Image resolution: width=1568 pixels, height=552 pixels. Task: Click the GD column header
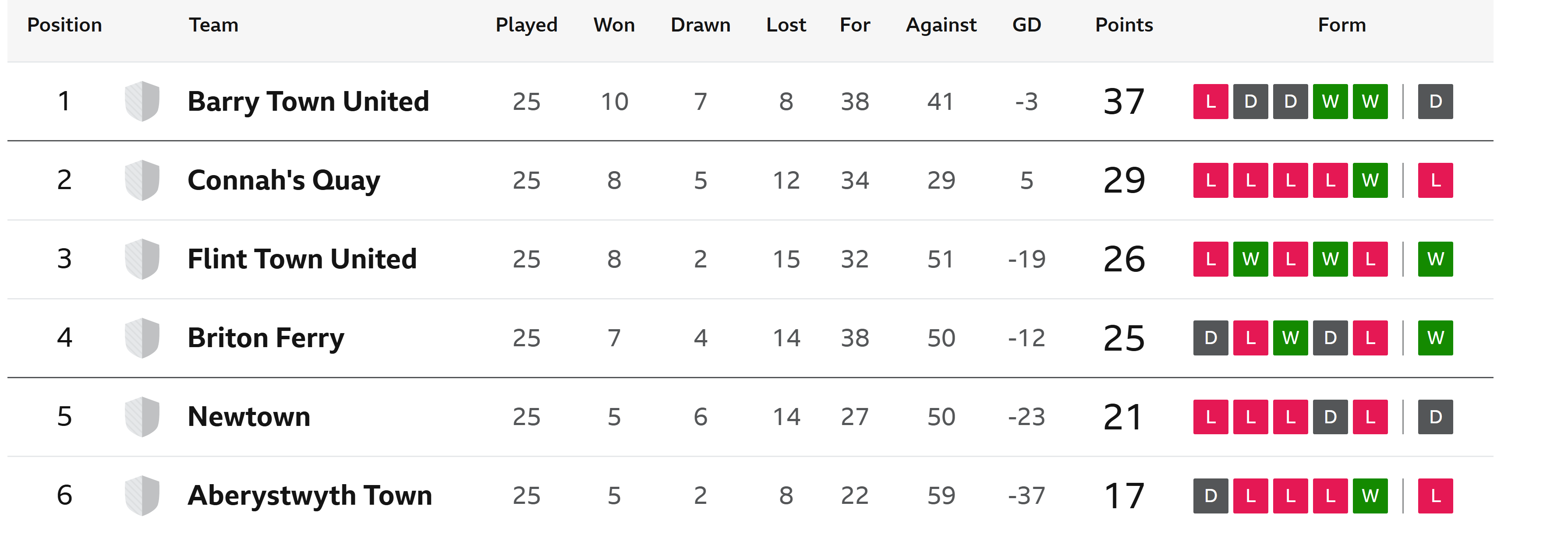tap(1026, 25)
